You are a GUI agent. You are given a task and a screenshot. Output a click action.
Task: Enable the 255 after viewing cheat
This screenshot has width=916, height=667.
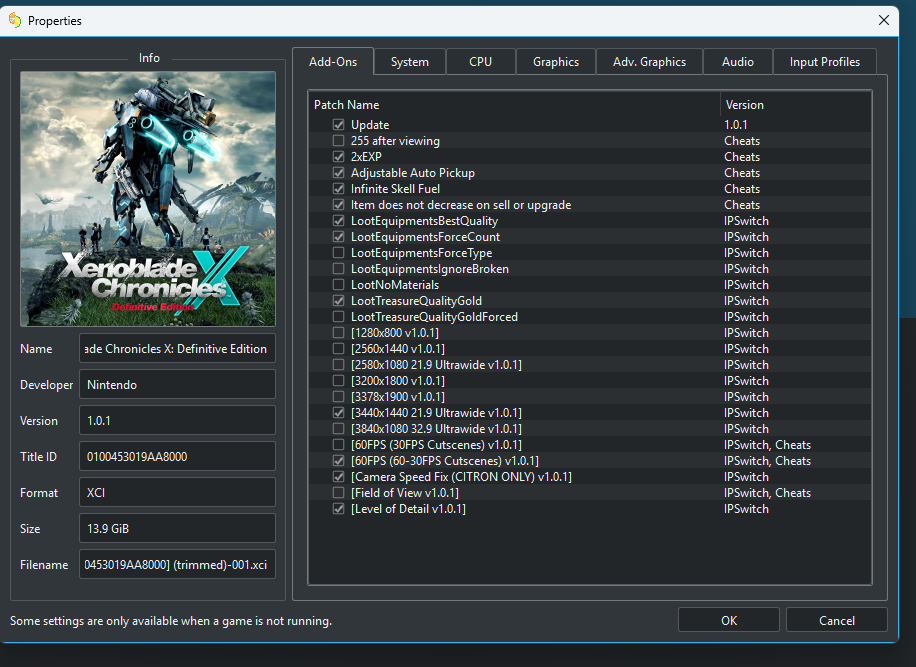click(338, 141)
